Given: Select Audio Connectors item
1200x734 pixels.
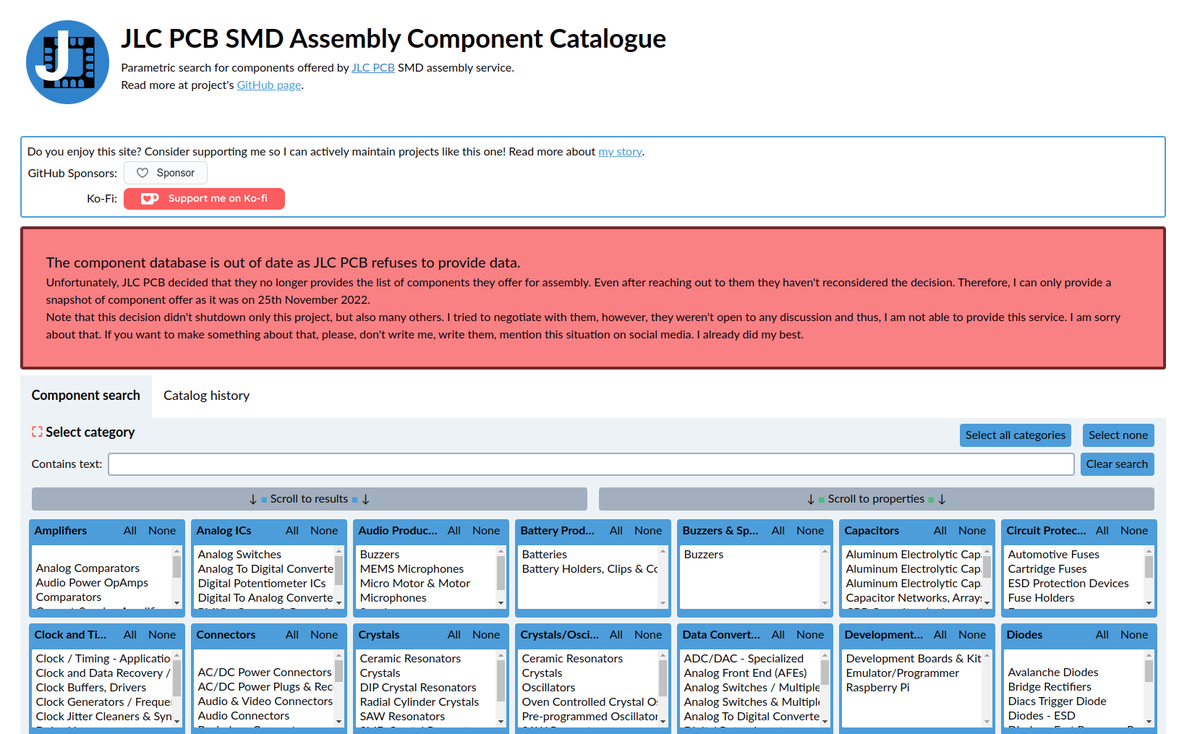Looking at the screenshot, I should pyautogui.click(x=244, y=716).
